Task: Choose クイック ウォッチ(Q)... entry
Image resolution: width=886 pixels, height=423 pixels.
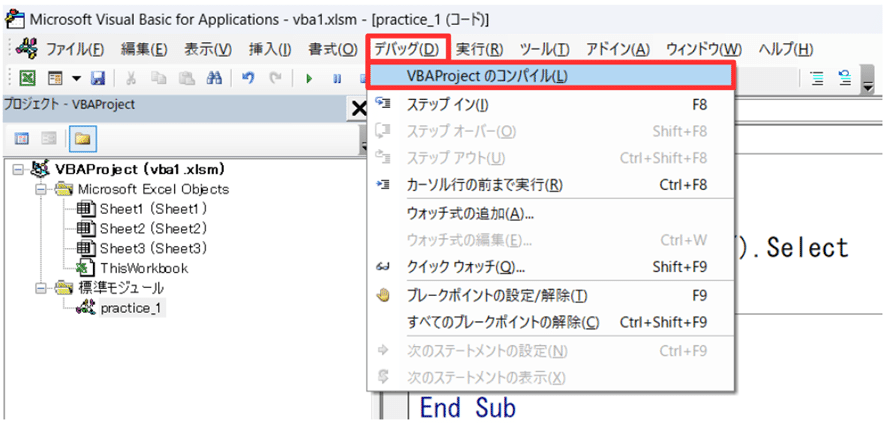Action: click(551, 266)
